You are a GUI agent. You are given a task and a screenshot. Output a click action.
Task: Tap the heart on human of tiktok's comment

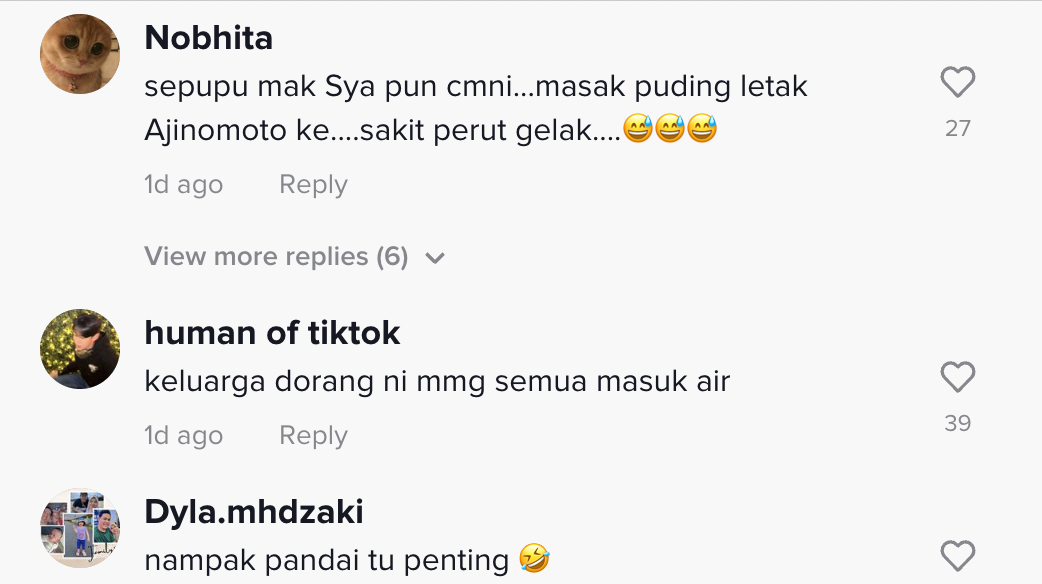958,377
